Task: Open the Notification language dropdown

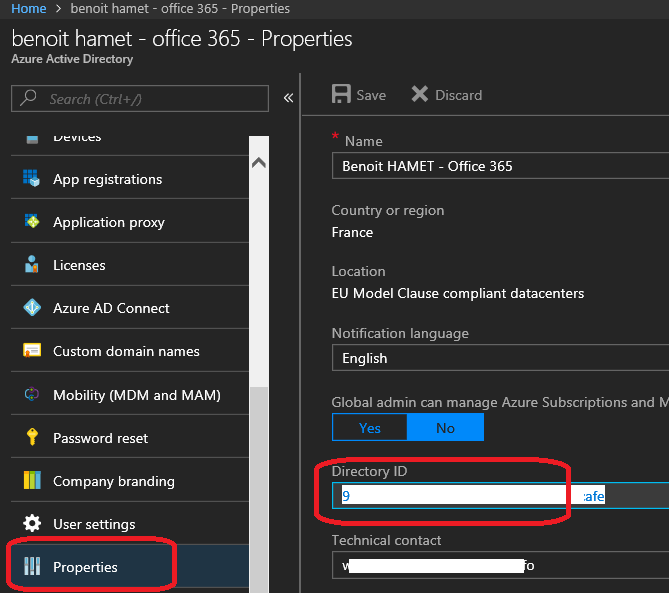Action: [500, 358]
